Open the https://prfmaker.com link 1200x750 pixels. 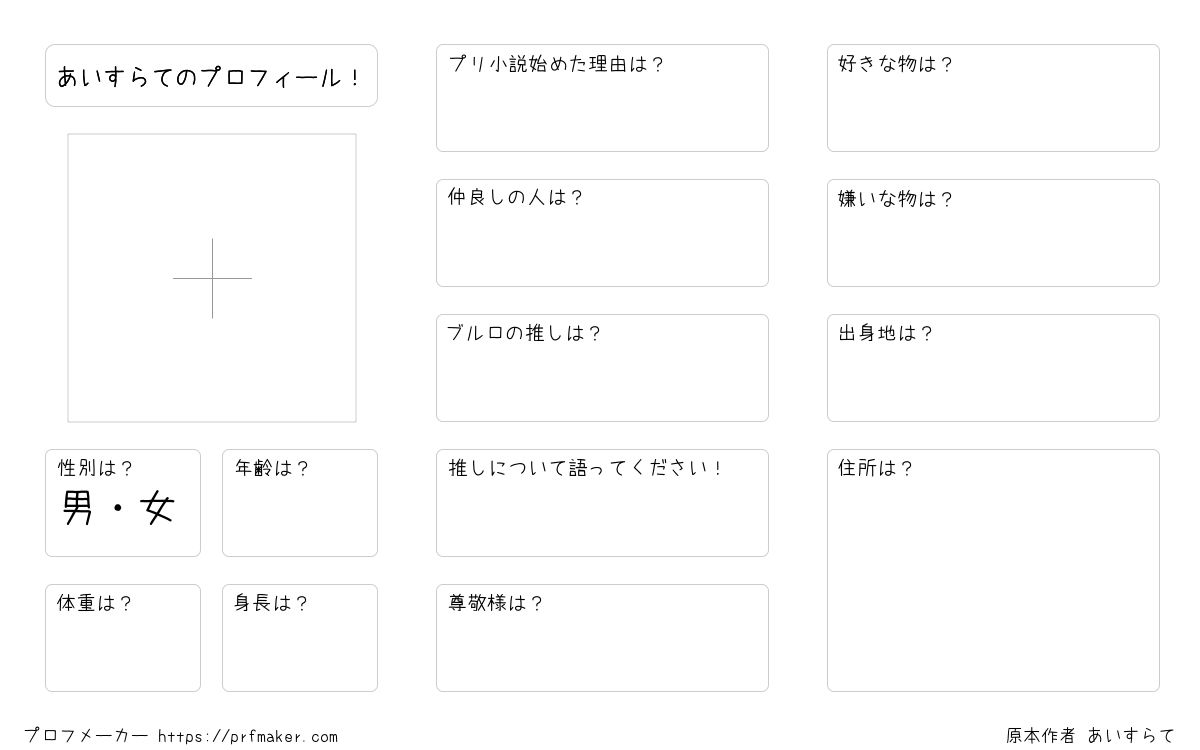click(x=248, y=737)
